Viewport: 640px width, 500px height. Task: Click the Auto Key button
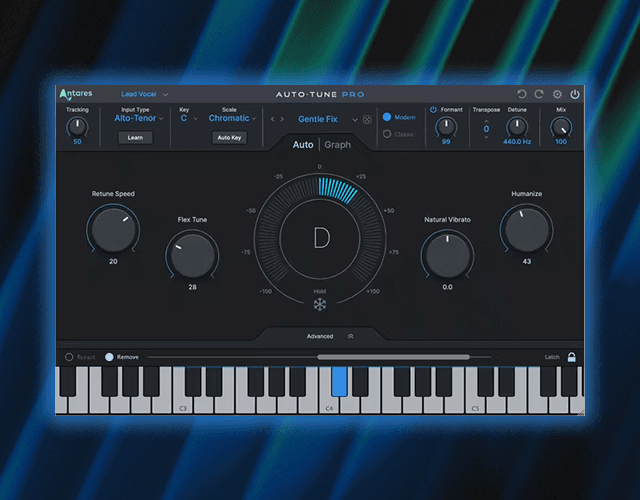tap(229, 138)
